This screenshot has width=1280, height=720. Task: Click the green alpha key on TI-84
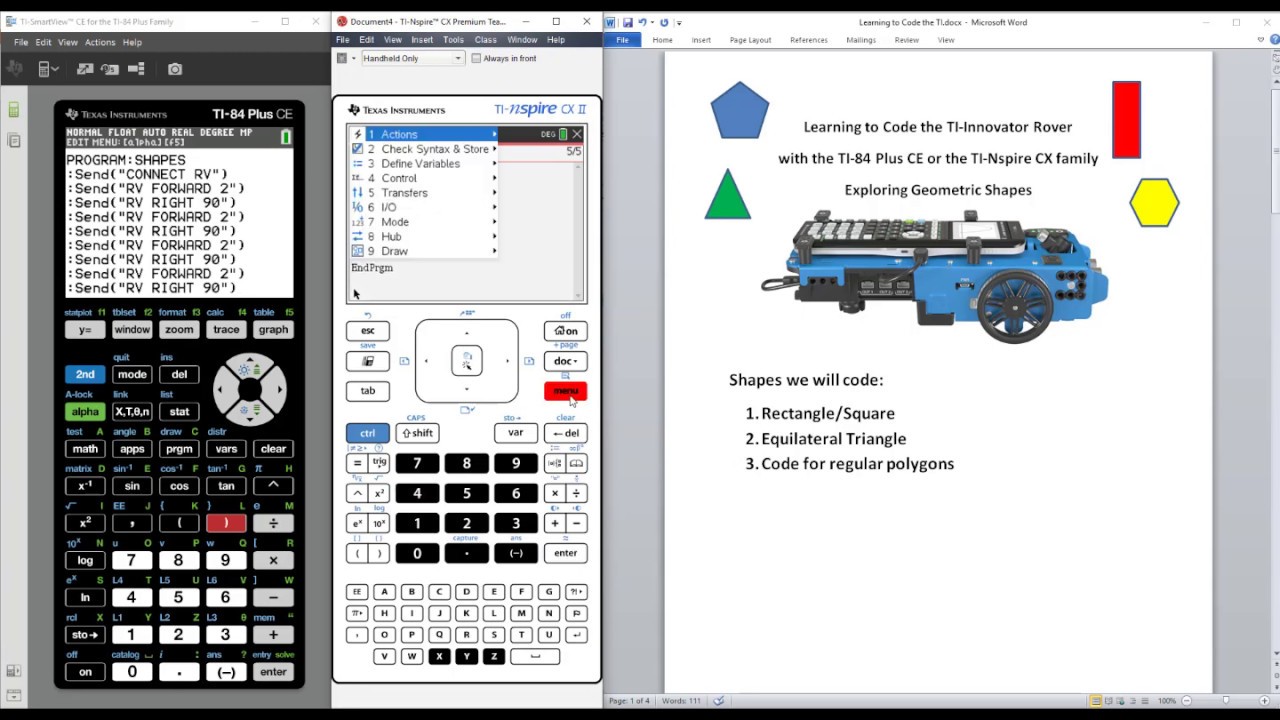coord(85,411)
